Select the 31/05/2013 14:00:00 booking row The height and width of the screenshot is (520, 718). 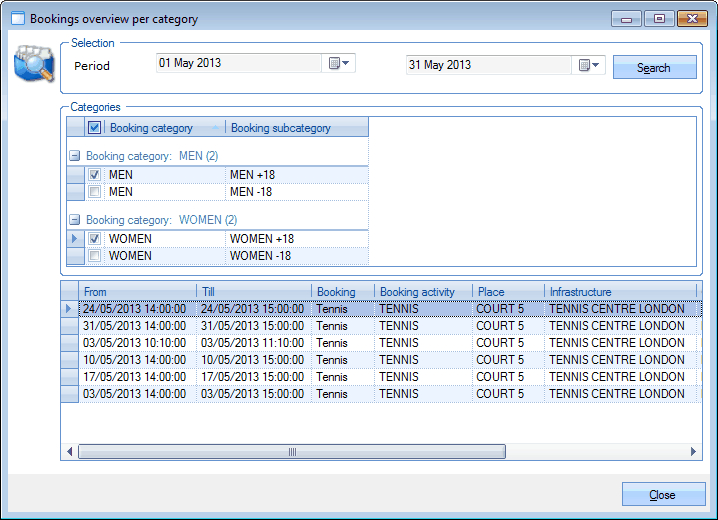(x=134, y=326)
